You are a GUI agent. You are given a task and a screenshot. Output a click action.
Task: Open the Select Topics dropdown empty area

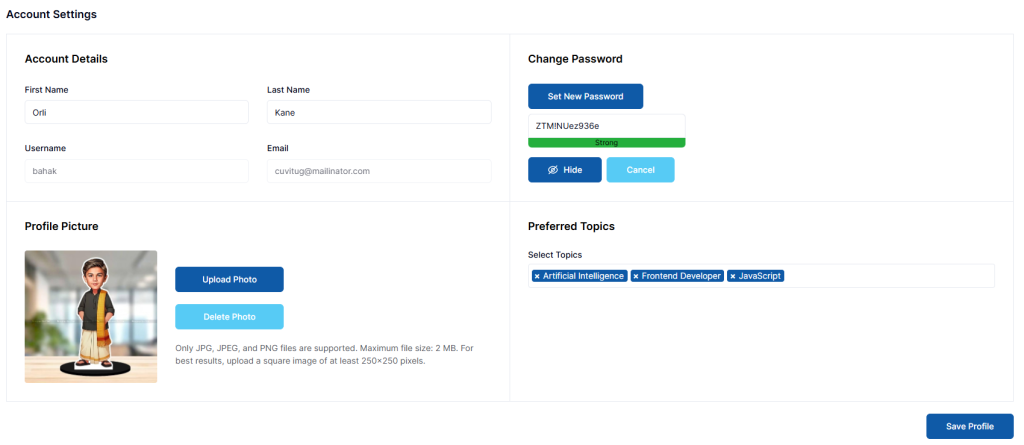(888, 276)
